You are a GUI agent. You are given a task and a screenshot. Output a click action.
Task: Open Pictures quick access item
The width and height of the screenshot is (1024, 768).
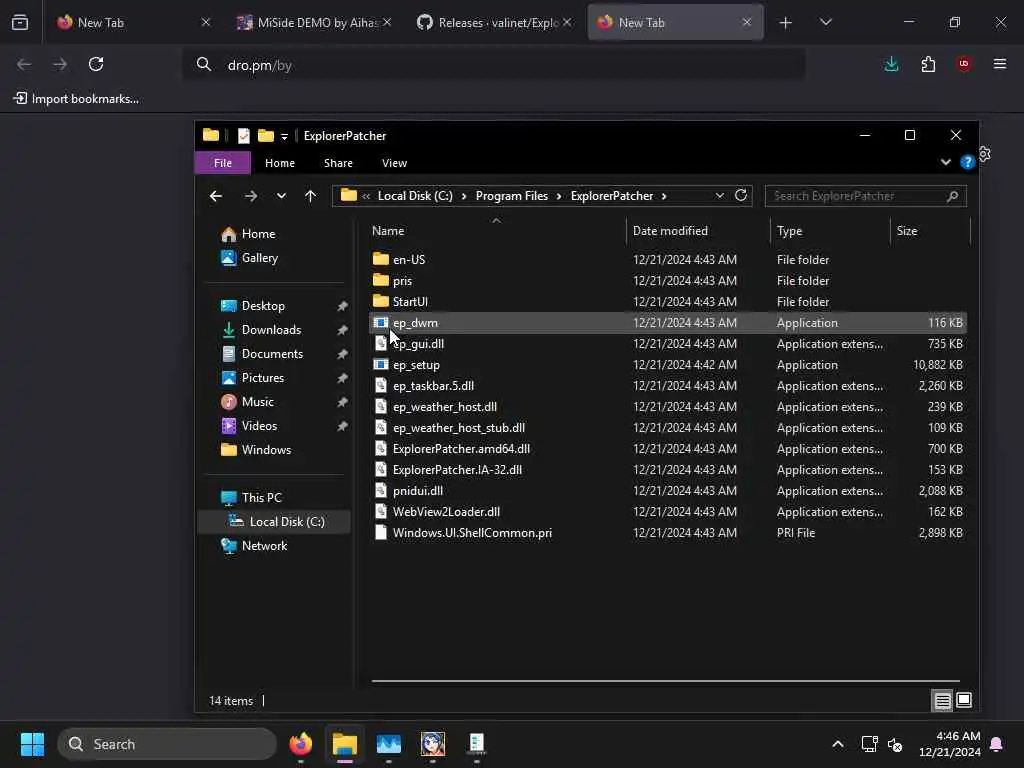[x=263, y=378]
